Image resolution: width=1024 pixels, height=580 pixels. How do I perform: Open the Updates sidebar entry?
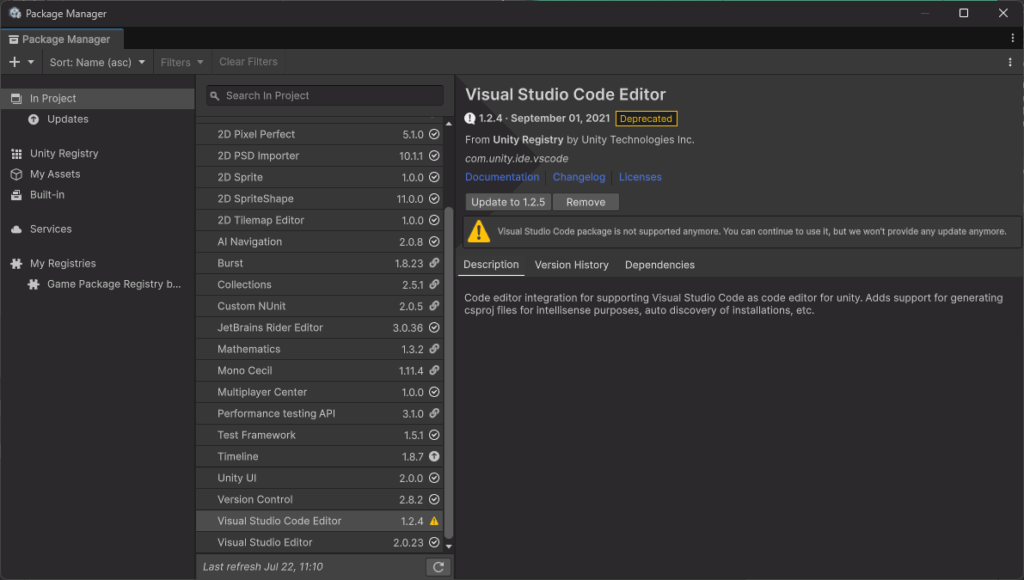(x=67, y=120)
